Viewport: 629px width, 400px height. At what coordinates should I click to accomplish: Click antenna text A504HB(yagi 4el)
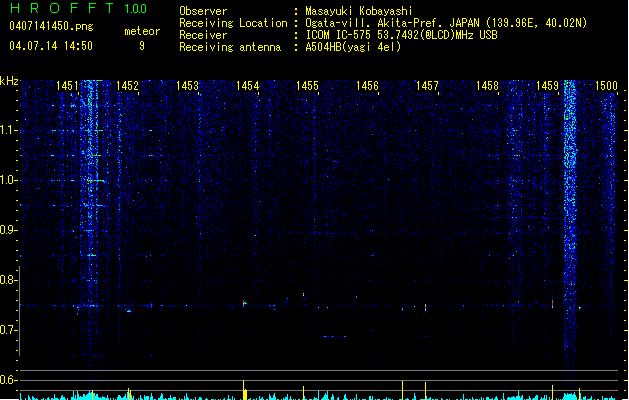[x=353, y=47]
